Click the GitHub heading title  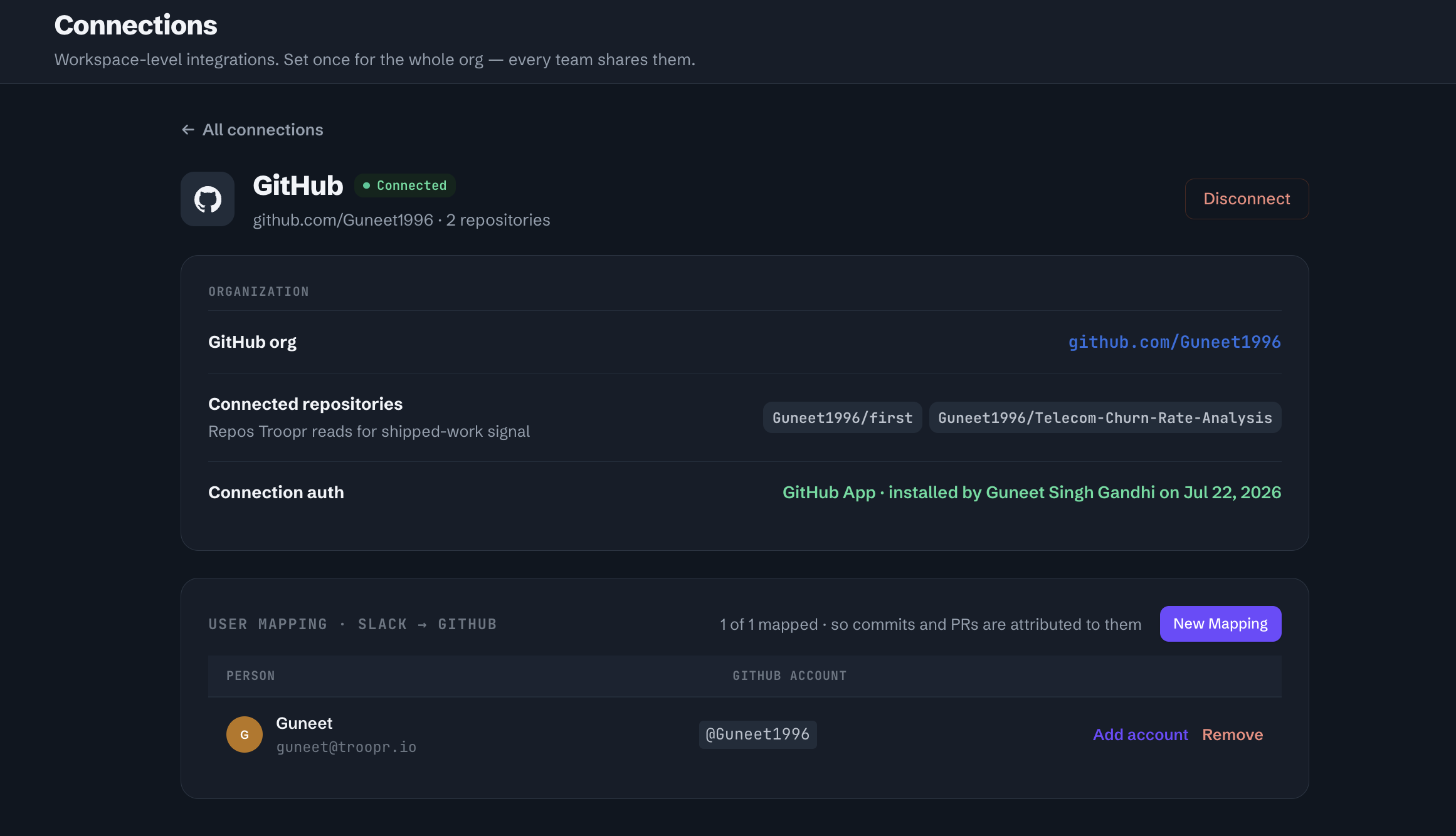click(x=298, y=185)
